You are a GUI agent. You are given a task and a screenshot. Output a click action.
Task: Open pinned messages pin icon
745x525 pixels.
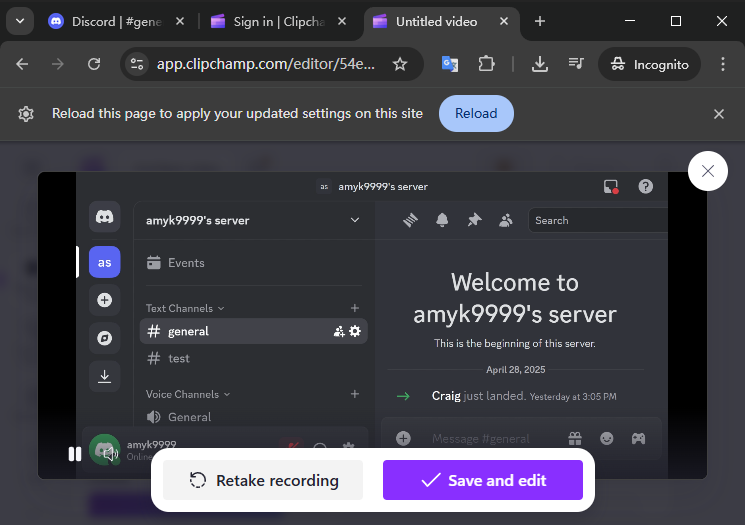tap(474, 220)
